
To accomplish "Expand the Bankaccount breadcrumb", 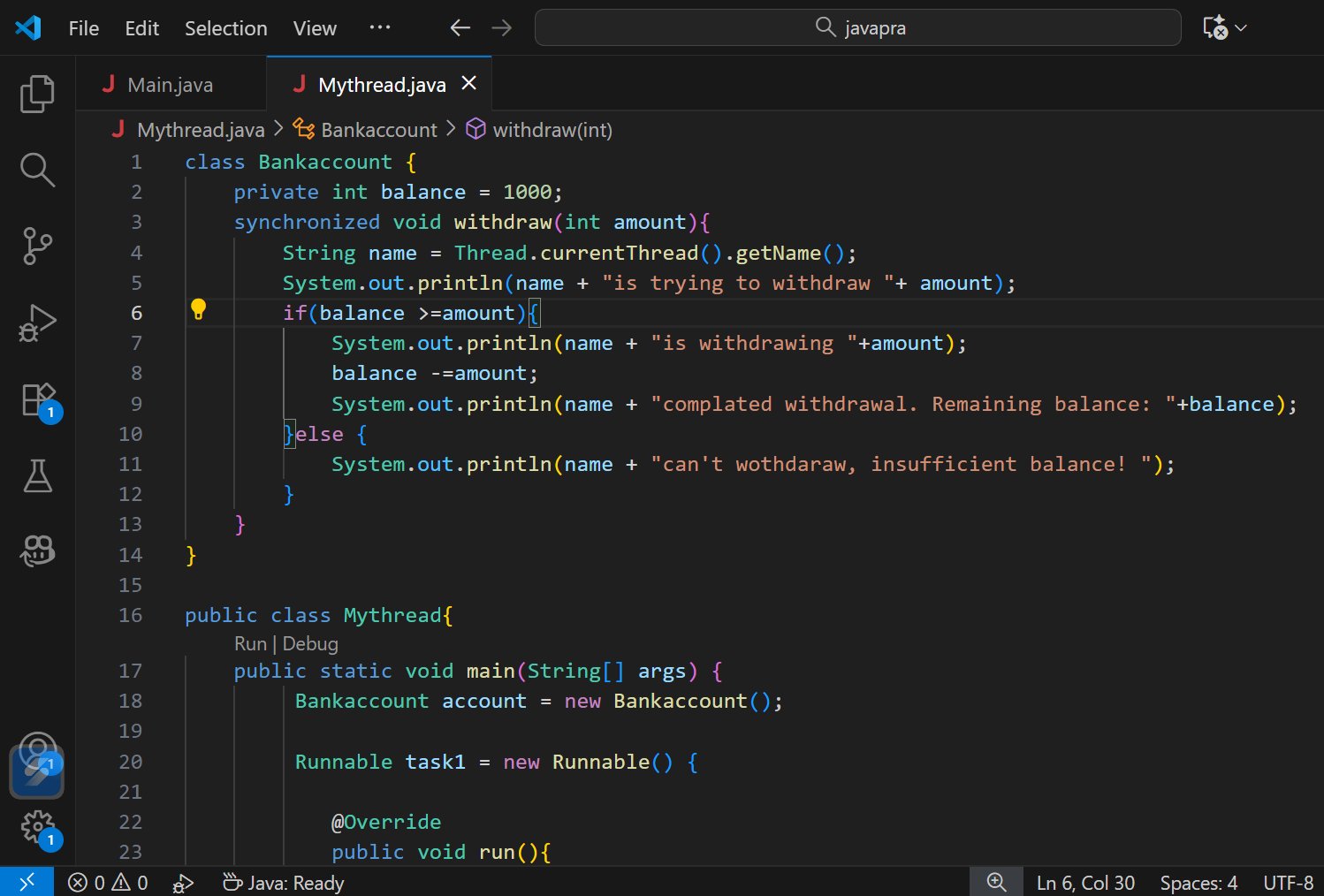I will tap(378, 130).
